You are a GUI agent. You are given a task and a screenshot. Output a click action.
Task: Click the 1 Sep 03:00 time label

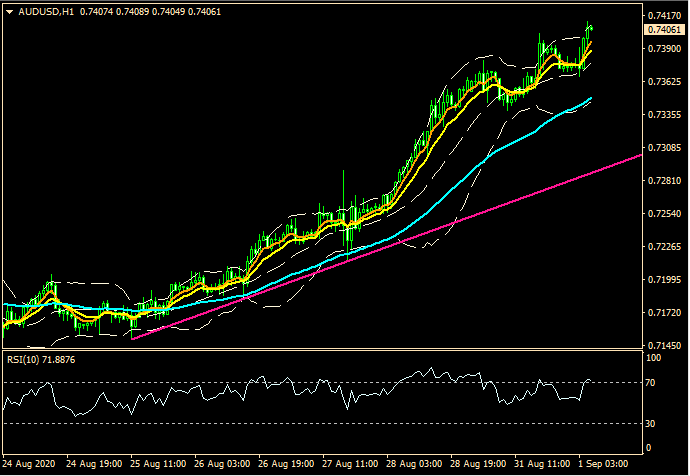point(604,465)
